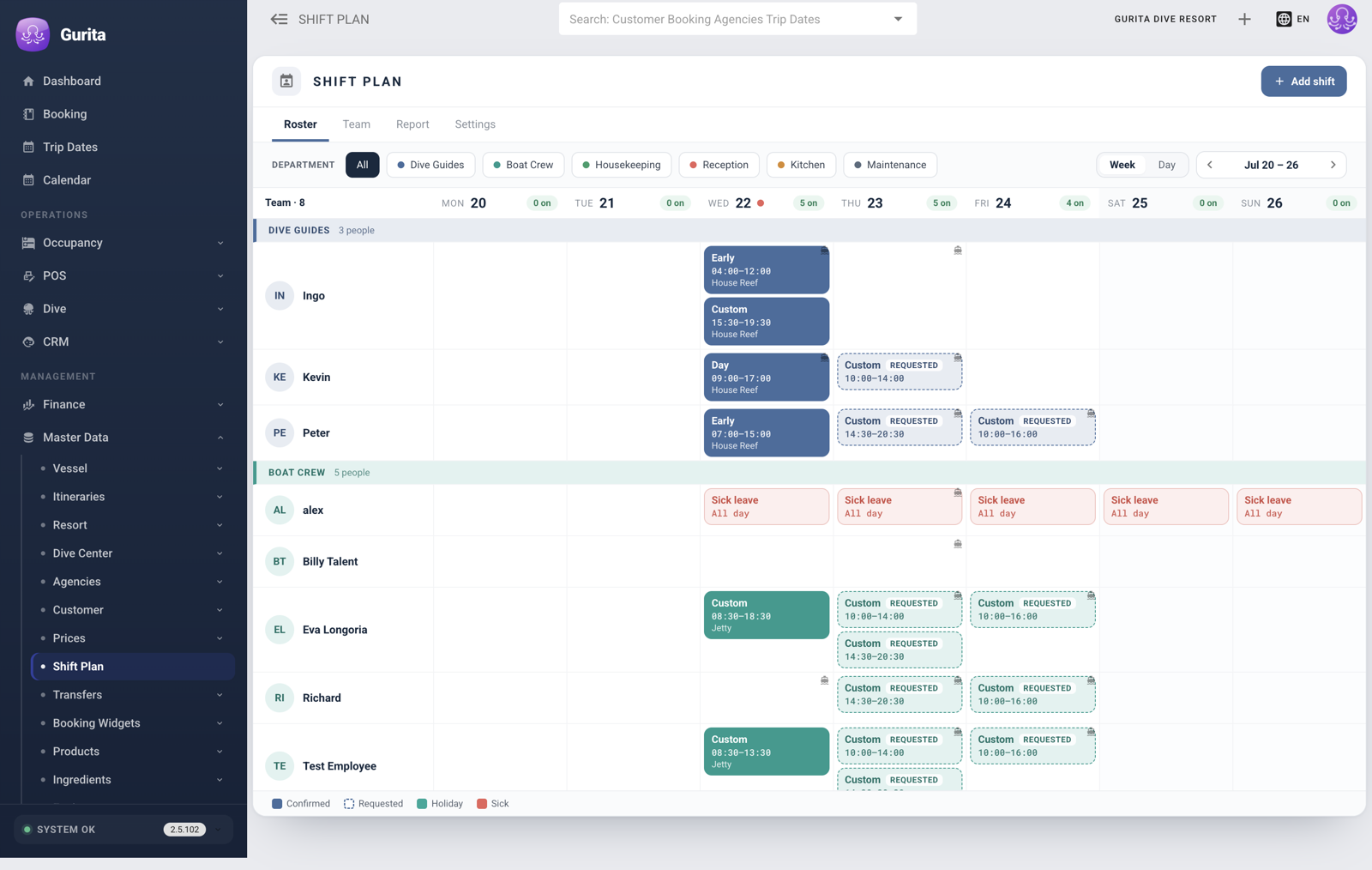Open the EN language globe selector
Viewport: 1372px width, 870px height.
click(x=1292, y=19)
